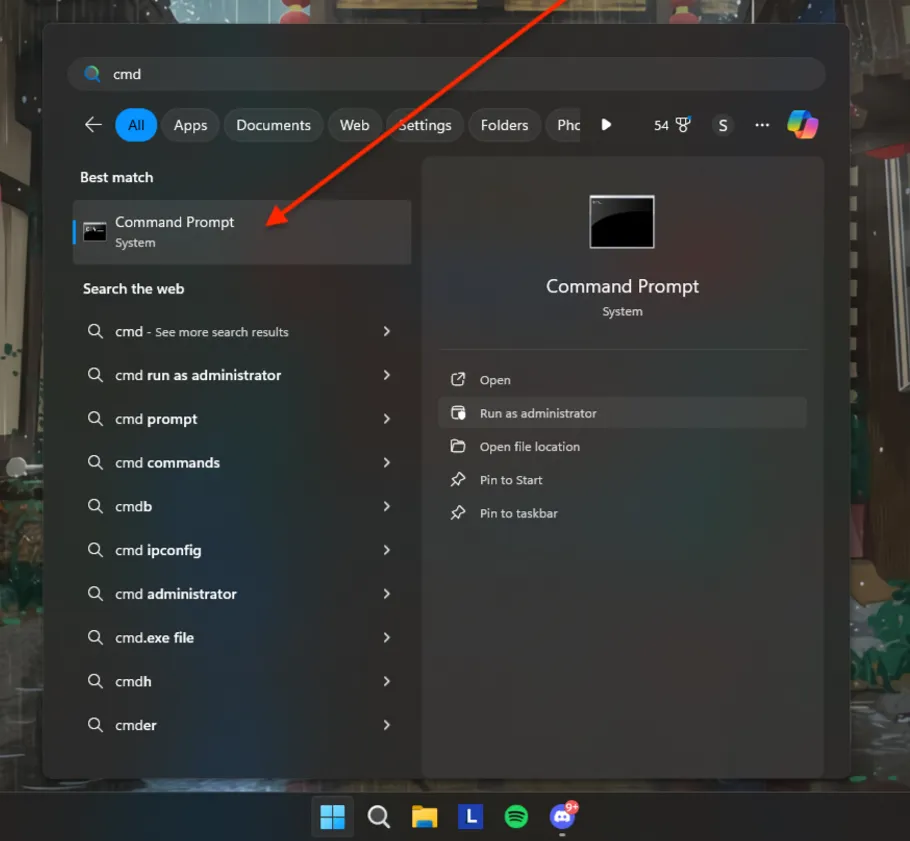Image resolution: width=910 pixels, height=841 pixels.
Task: Click 'Command Prompt' title in right panel
Action: point(622,286)
